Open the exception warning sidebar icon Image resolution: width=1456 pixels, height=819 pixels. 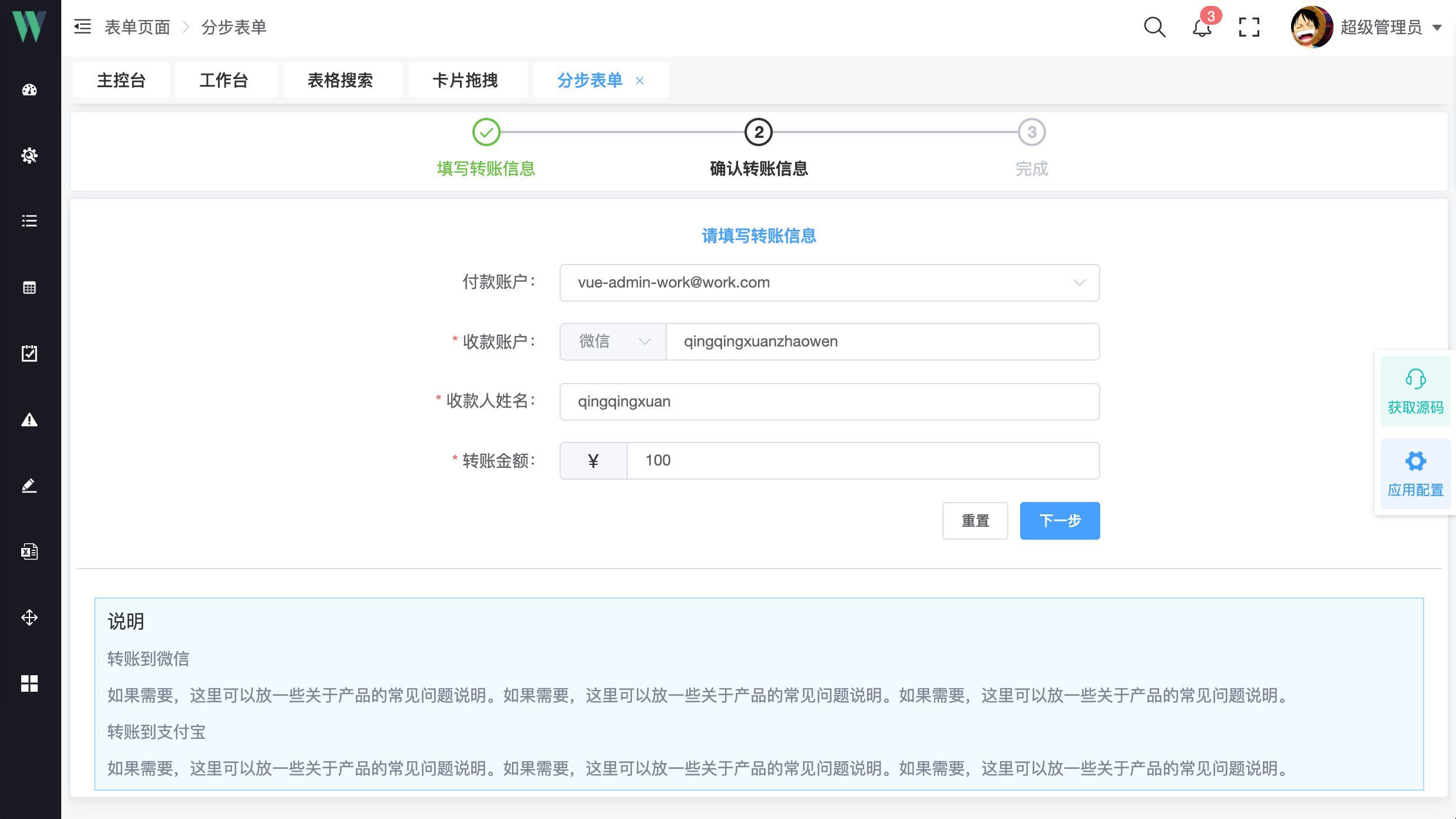coord(29,420)
